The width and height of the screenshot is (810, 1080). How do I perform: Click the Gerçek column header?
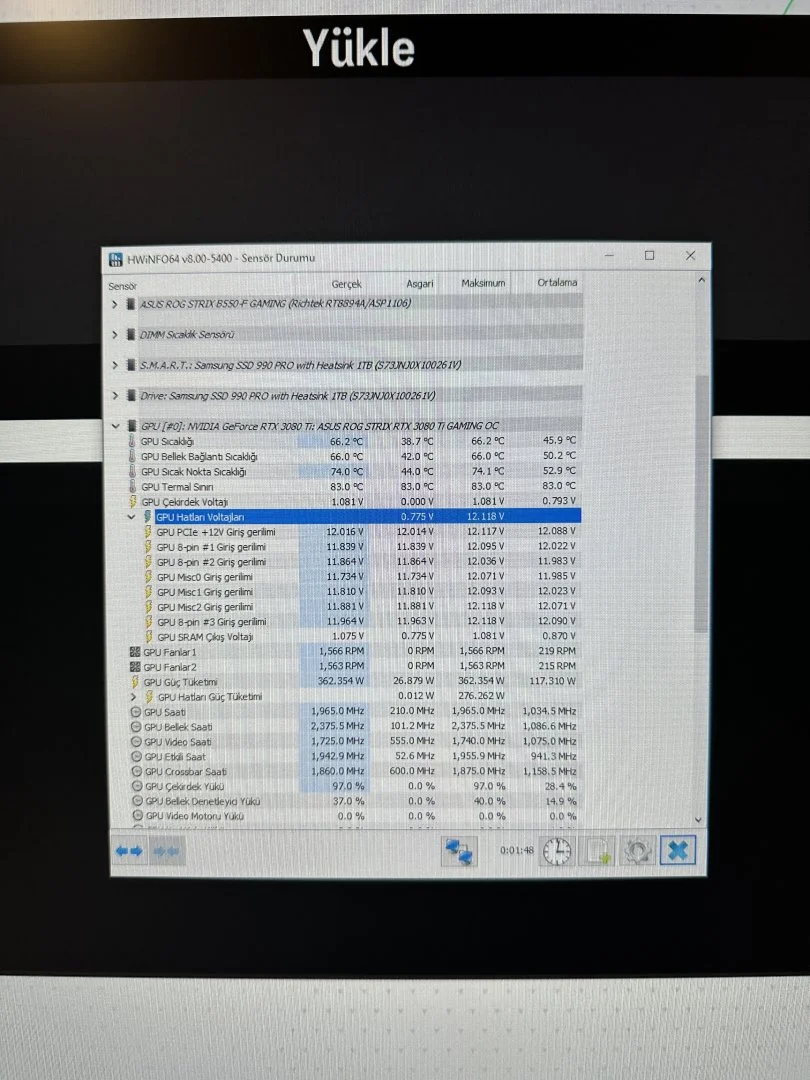(x=346, y=284)
